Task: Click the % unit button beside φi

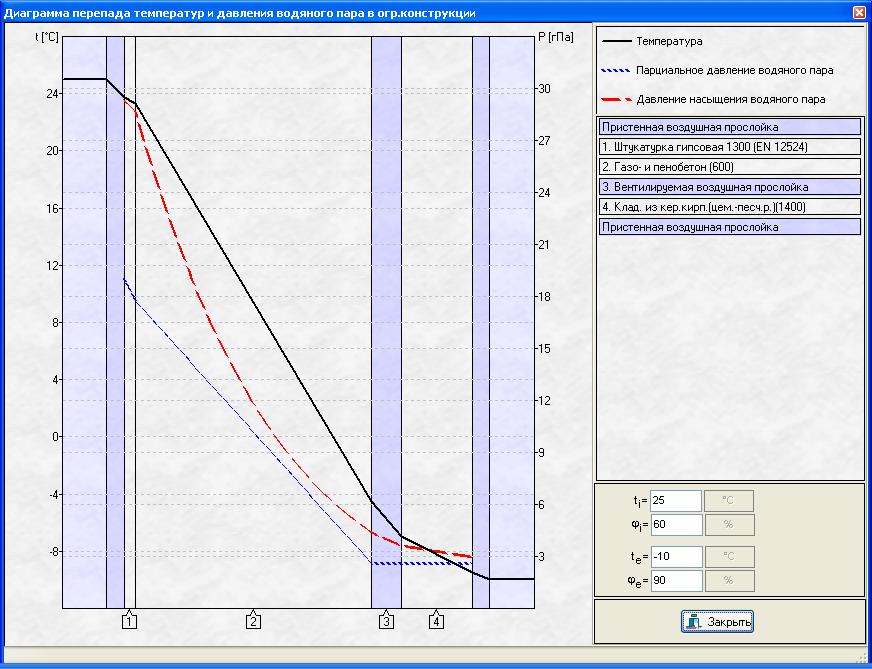Action: click(729, 524)
